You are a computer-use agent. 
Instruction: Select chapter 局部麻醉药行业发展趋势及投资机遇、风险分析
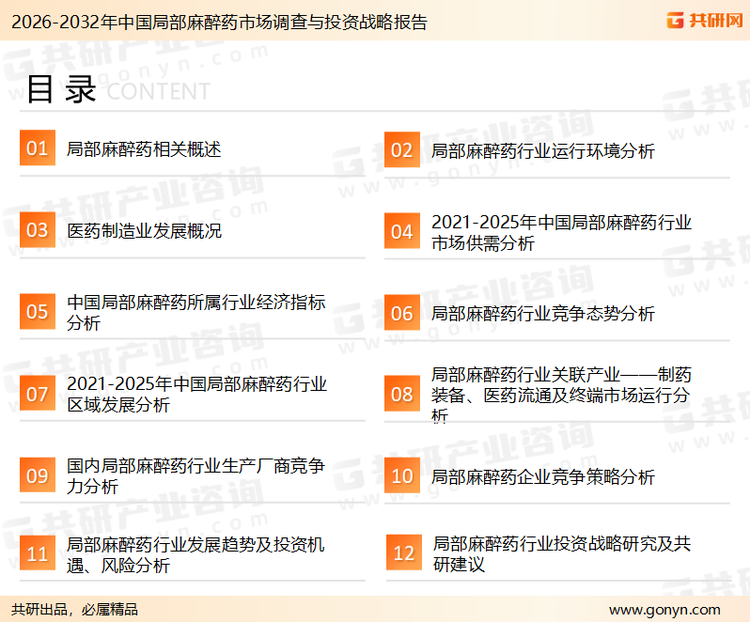195,555
